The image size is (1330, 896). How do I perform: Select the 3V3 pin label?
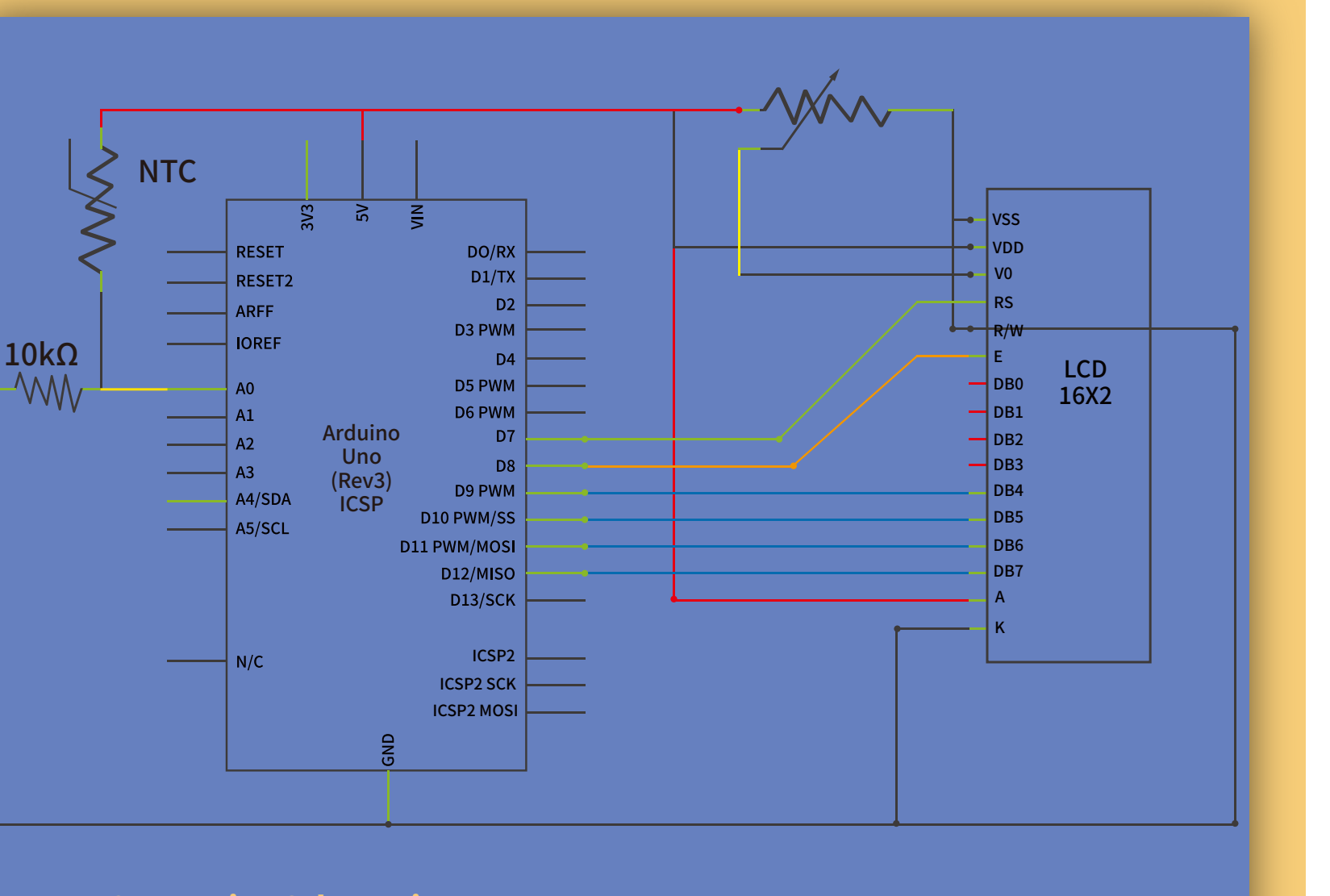pyautogui.click(x=307, y=217)
